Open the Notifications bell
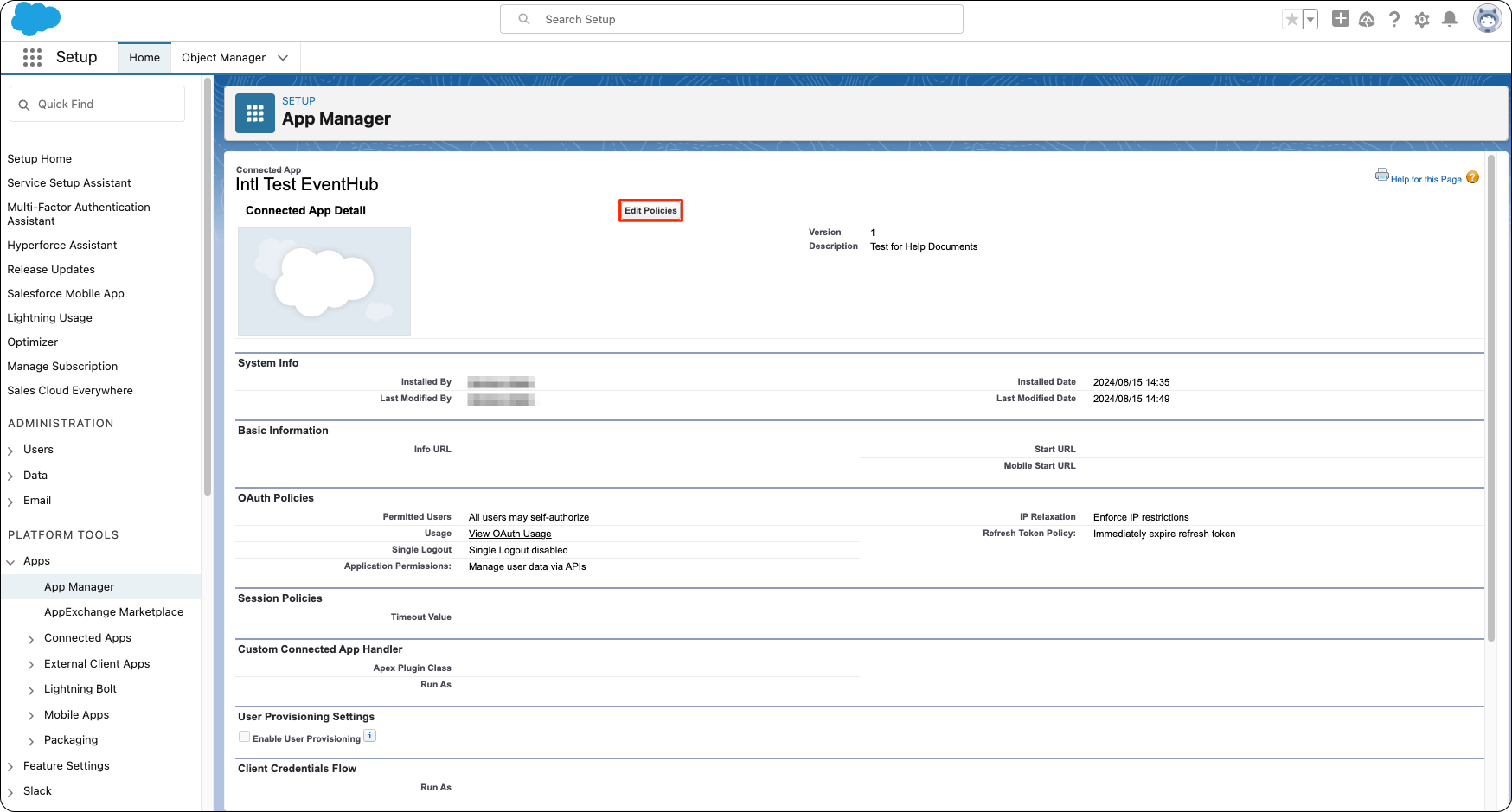 pos(1451,19)
